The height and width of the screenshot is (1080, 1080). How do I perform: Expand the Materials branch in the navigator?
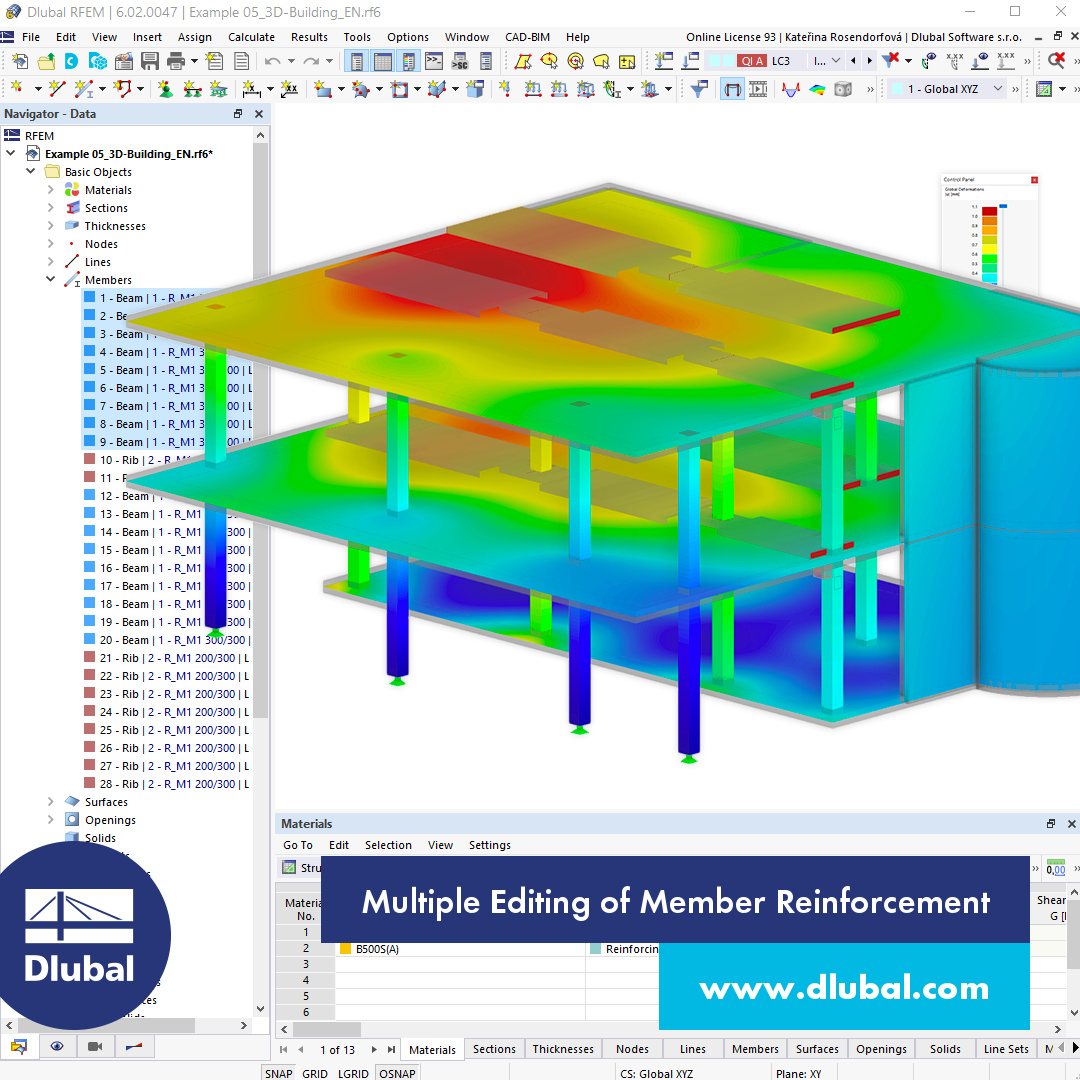[x=50, y=189]
